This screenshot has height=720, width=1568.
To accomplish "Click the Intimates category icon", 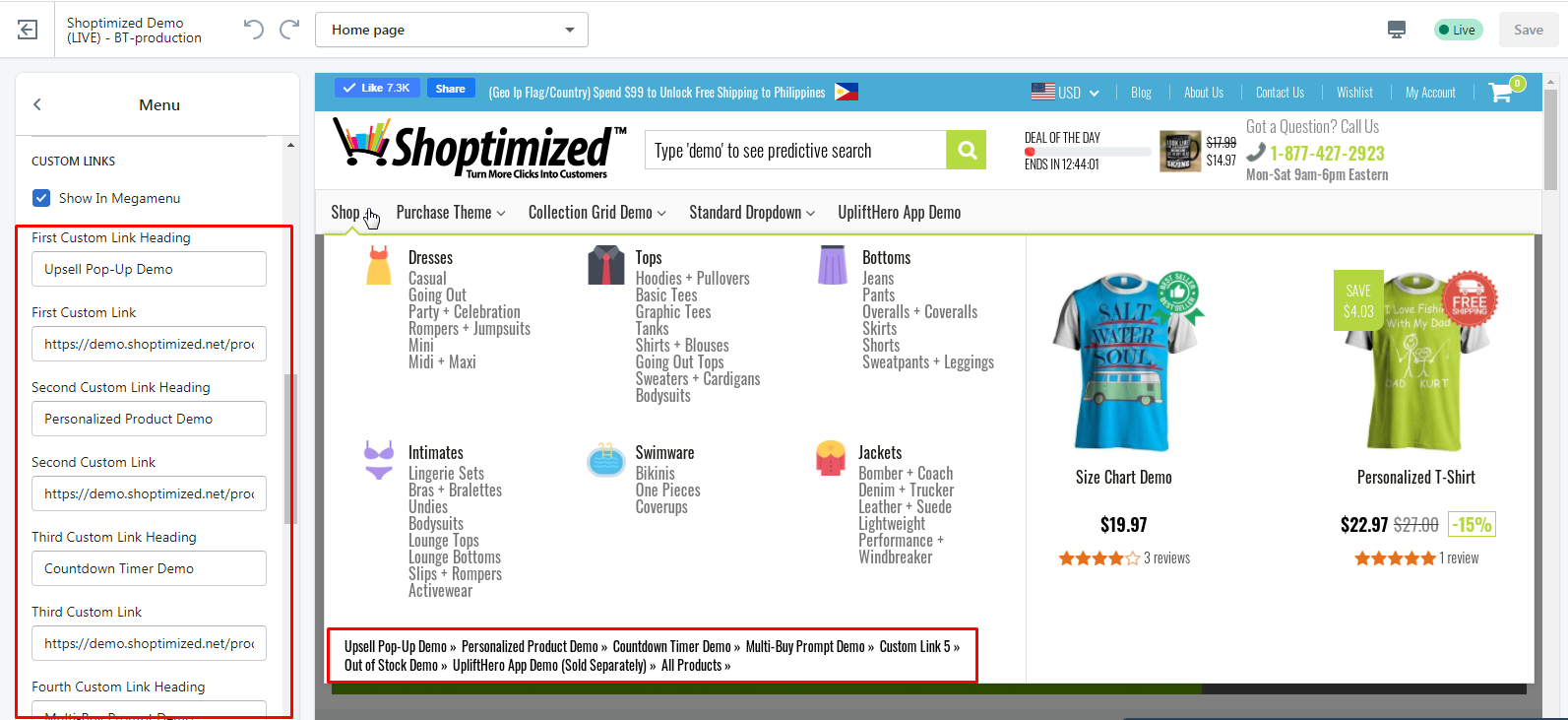I will [379, 461].
